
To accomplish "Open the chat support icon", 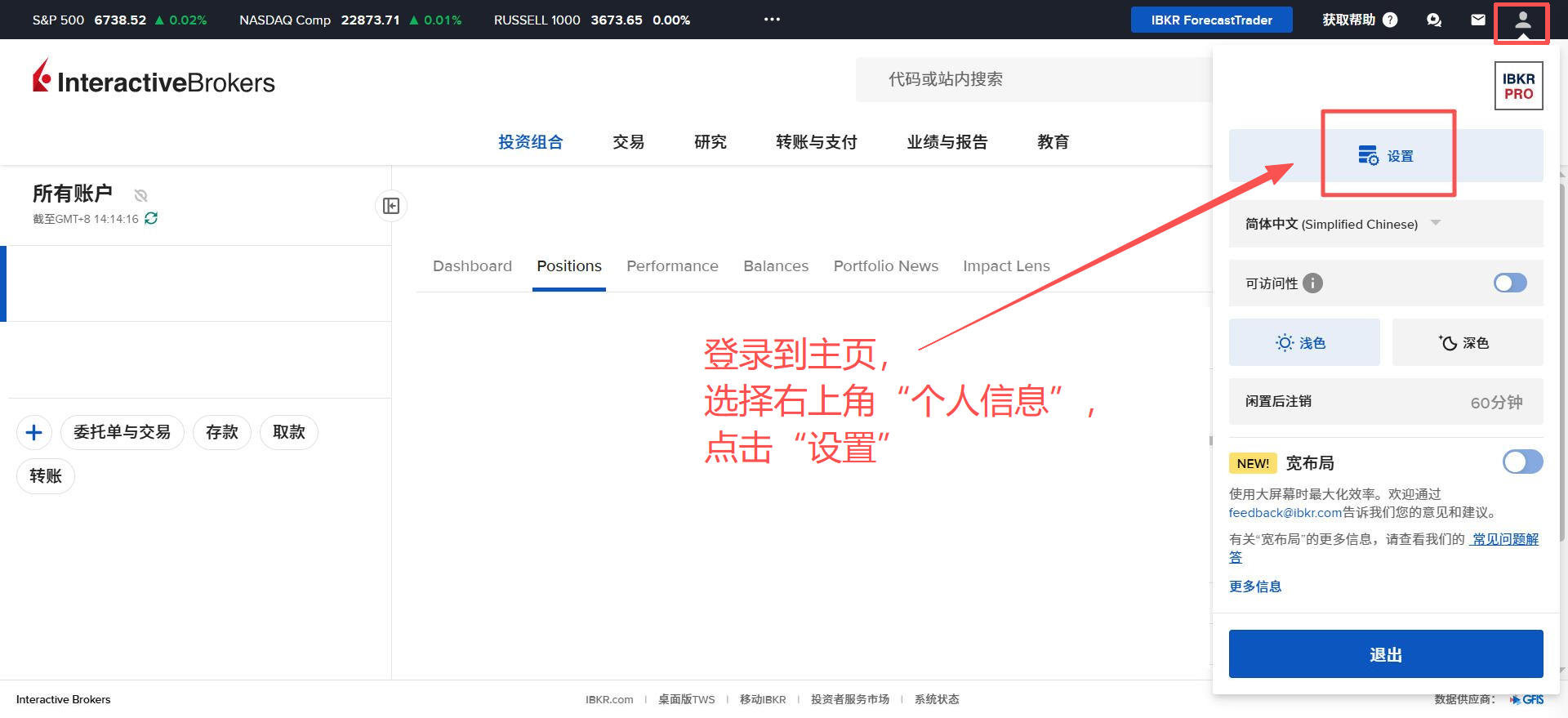I will 1434,20.
